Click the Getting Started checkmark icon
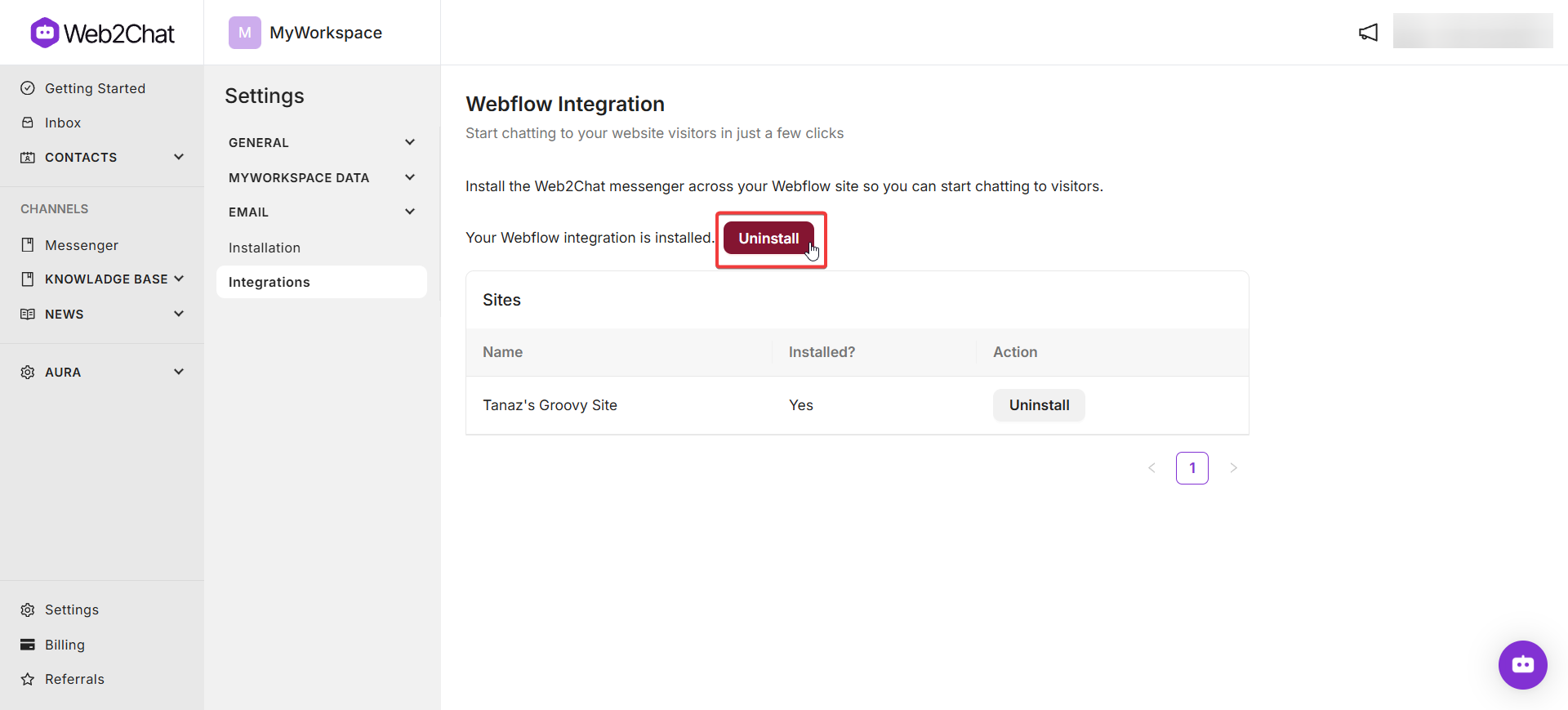Screen dimensions: 1568x710 pyautogui.click(x=28, y=88)
